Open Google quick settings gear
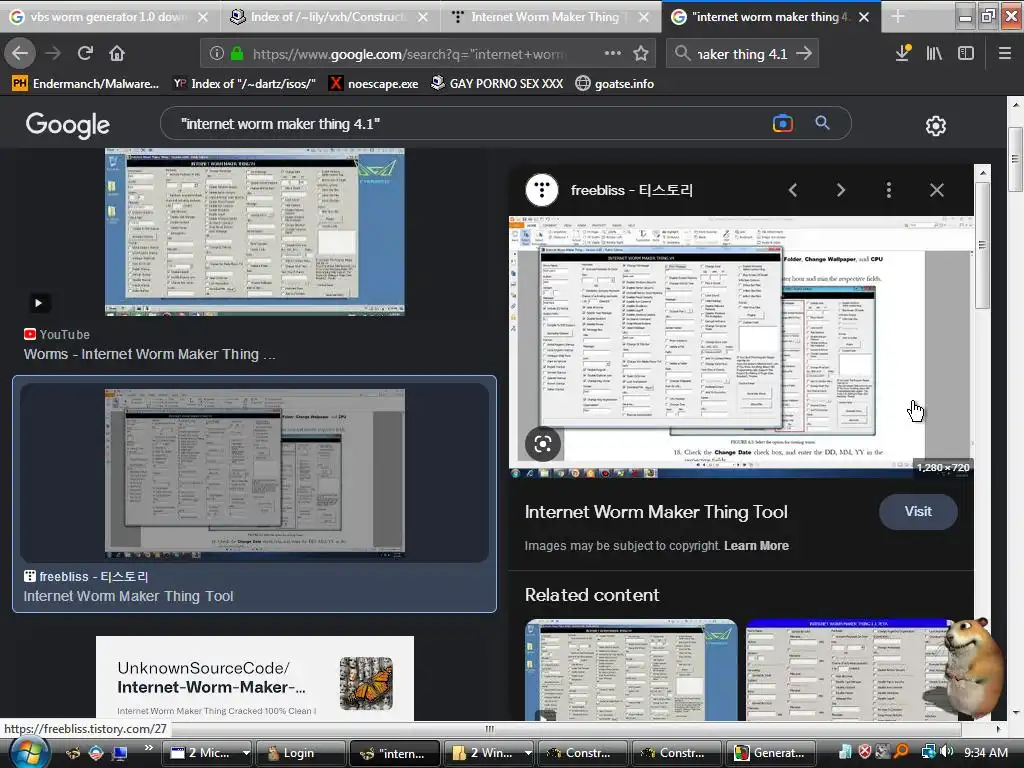This screenshot has width=1024, height=768. (936, 125)
